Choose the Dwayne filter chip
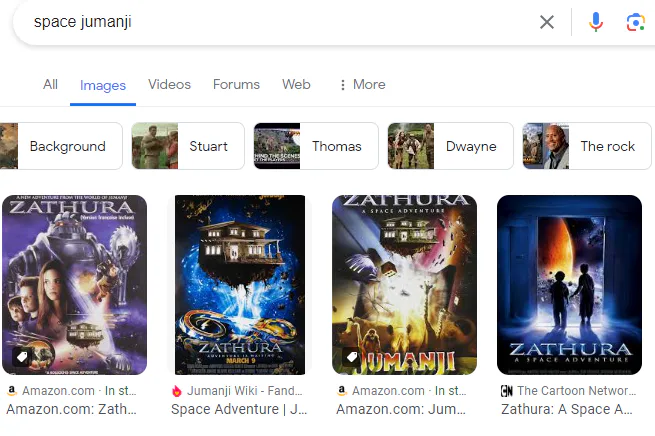655x436 pixels. pyautogui.click(x=450, y=146)
